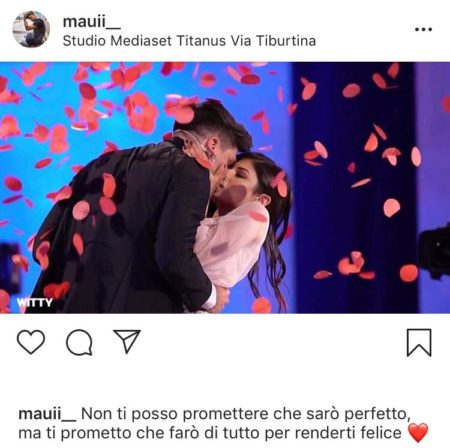The image size is (450, 448).
Task: Click the bold mauii__ username in the caption
Action: [47, 414]
